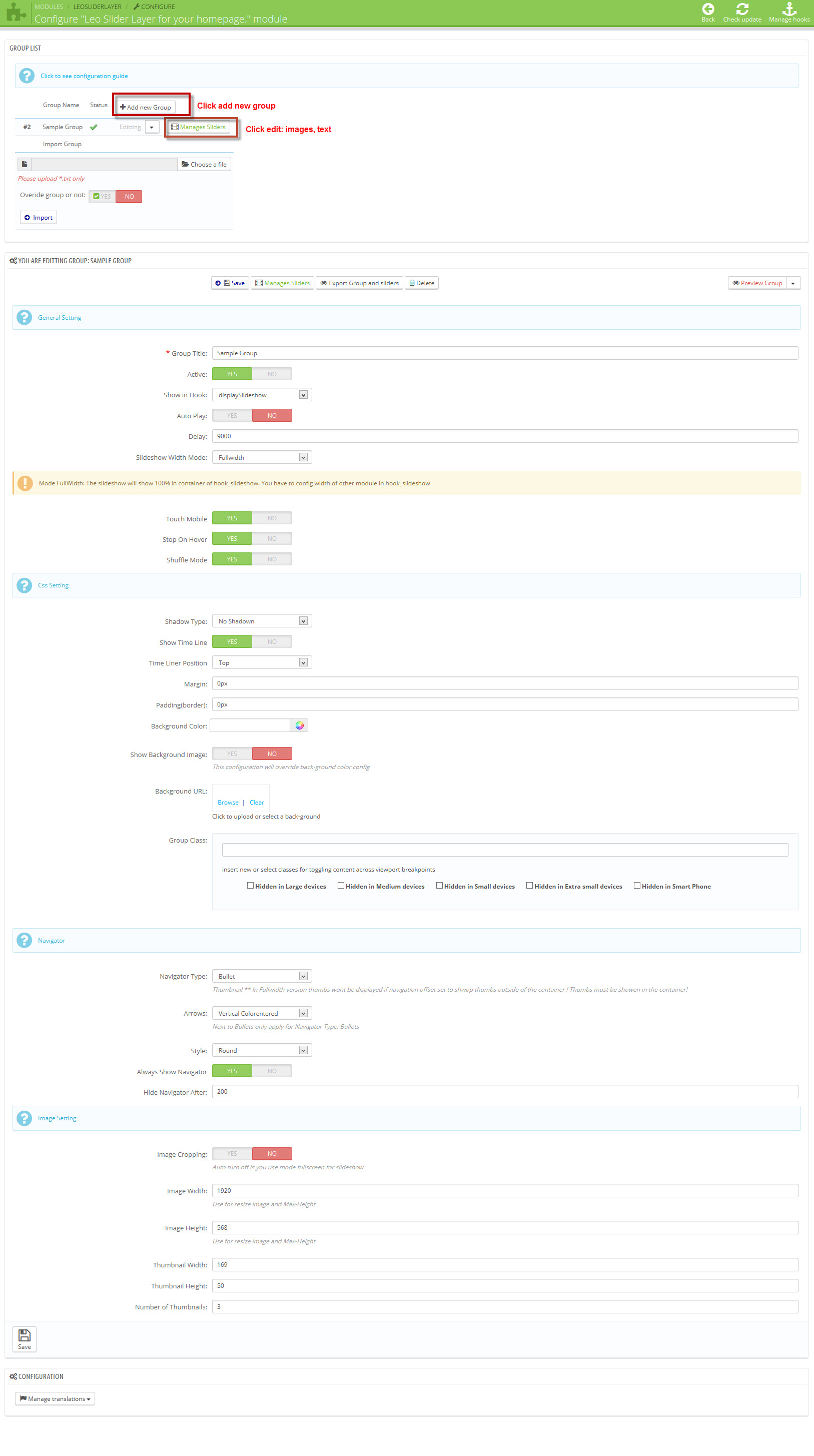
Task: Click the question icon beside Image Setting
Action: pos(25,1118)
